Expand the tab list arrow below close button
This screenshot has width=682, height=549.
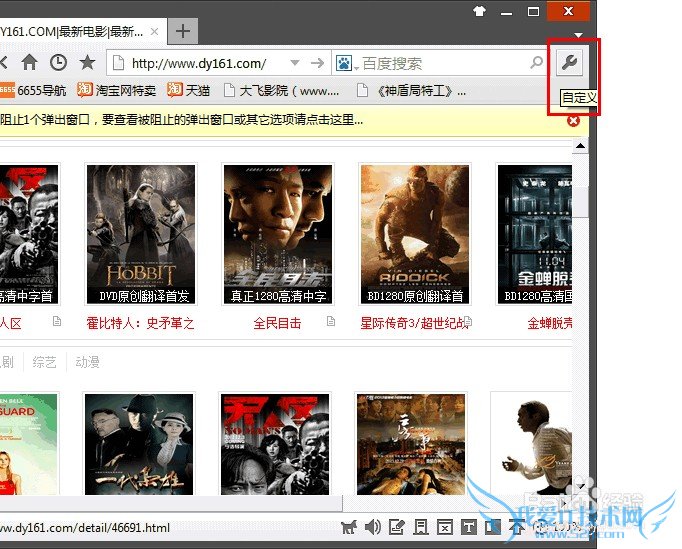point(578,35)
